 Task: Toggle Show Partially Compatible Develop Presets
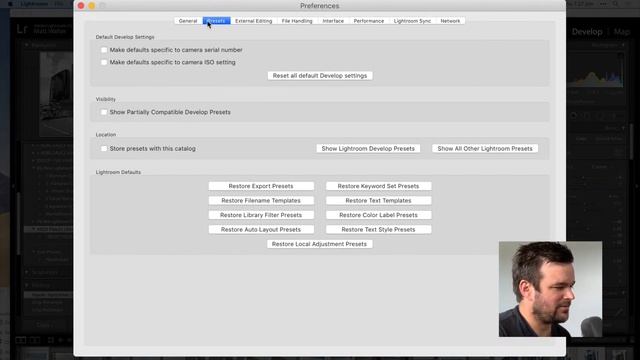tap(104, 112)
